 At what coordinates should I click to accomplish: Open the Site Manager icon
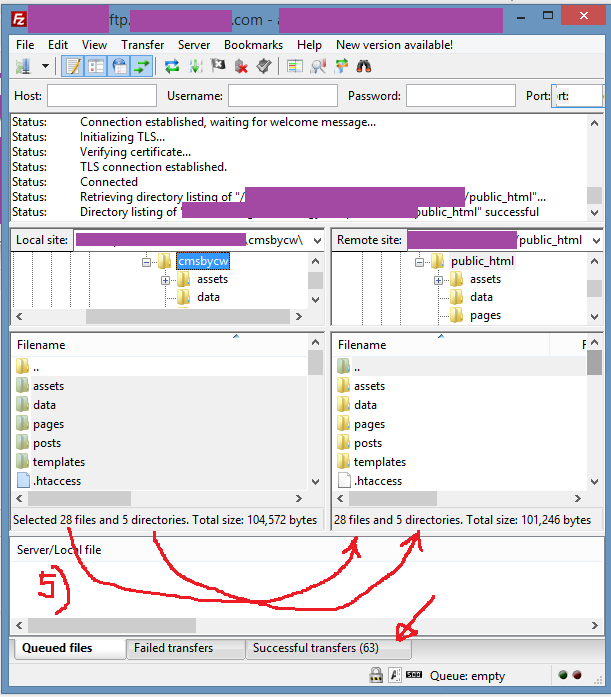(23, 67)
